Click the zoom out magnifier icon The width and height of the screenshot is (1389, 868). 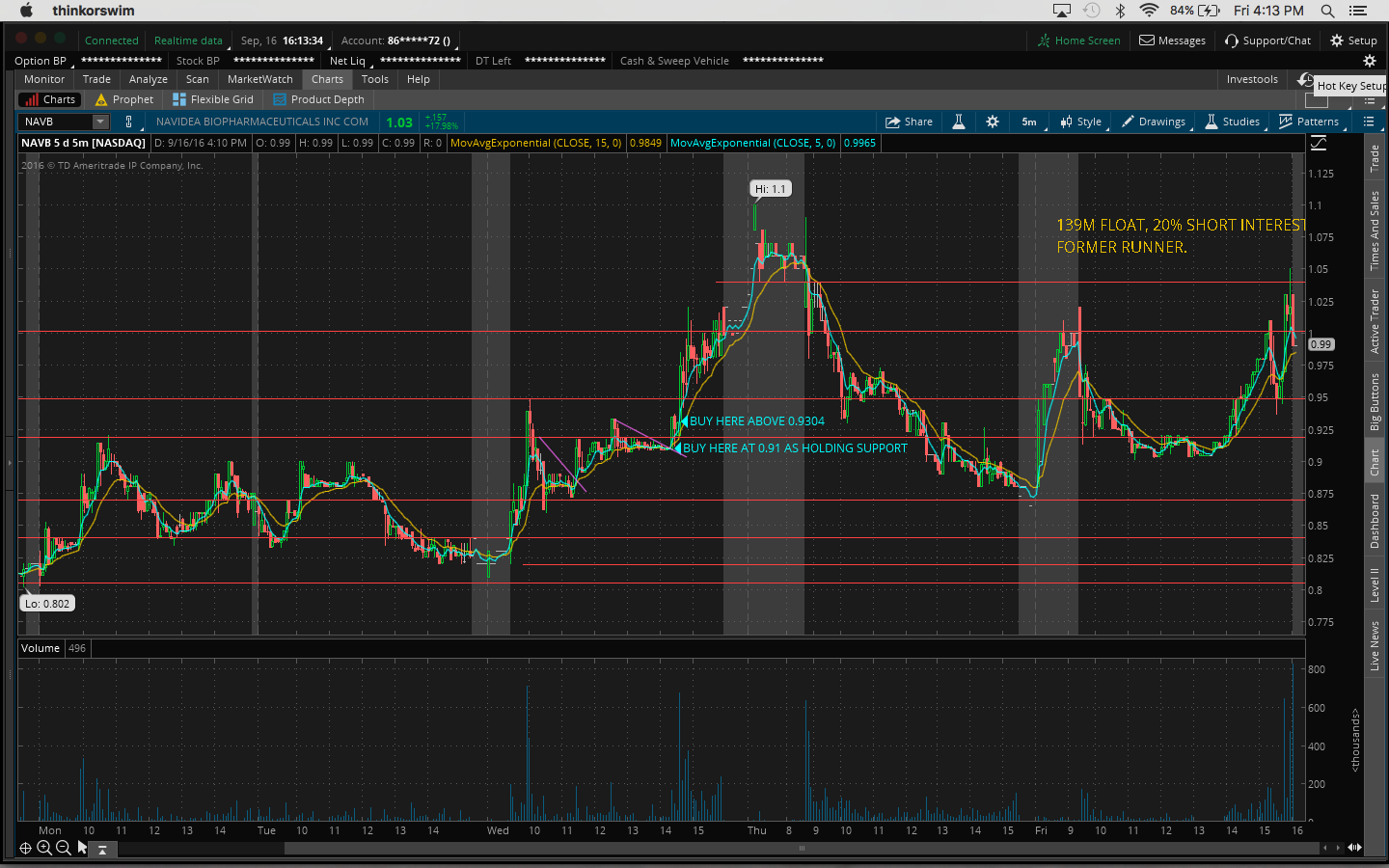pos(63,848)
